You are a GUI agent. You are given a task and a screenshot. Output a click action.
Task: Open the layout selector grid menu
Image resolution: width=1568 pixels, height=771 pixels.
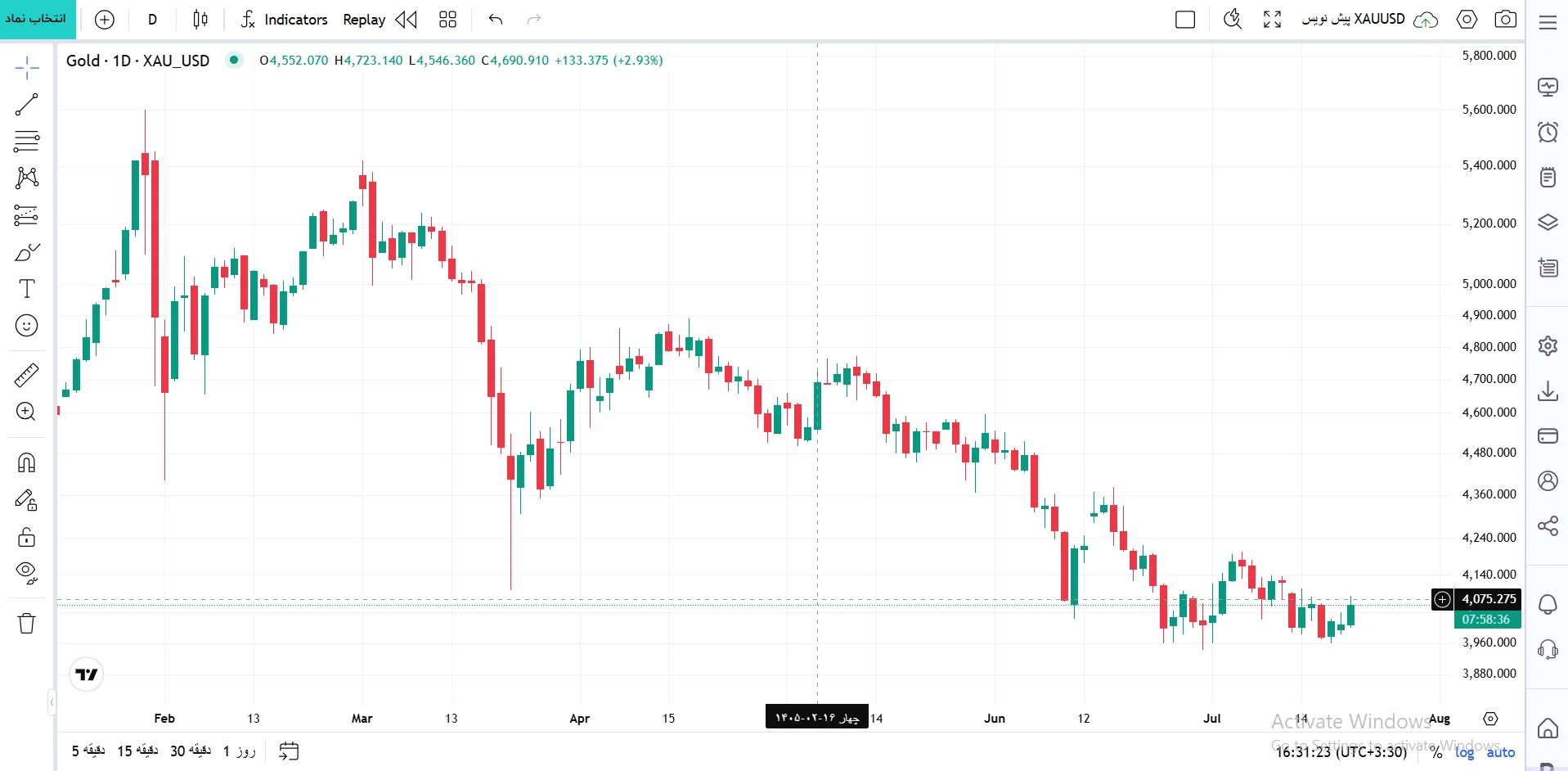[447, 20]
